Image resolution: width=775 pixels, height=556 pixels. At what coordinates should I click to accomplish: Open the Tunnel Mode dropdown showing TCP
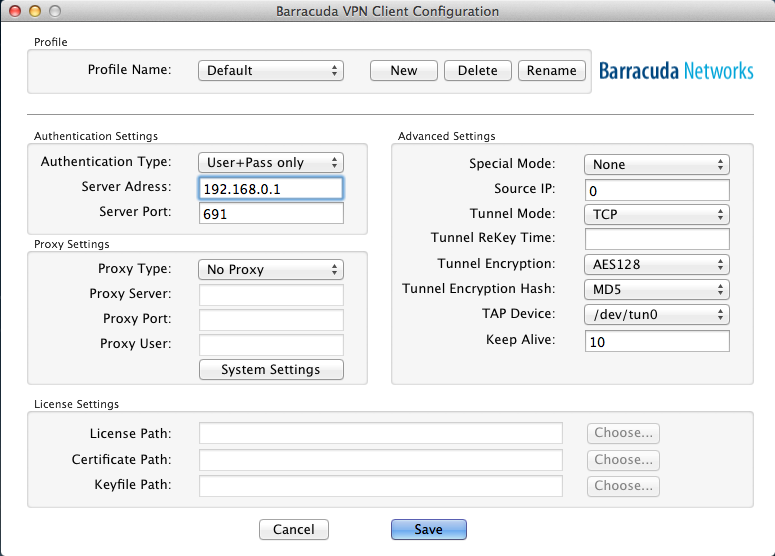[x=657, y=214]
